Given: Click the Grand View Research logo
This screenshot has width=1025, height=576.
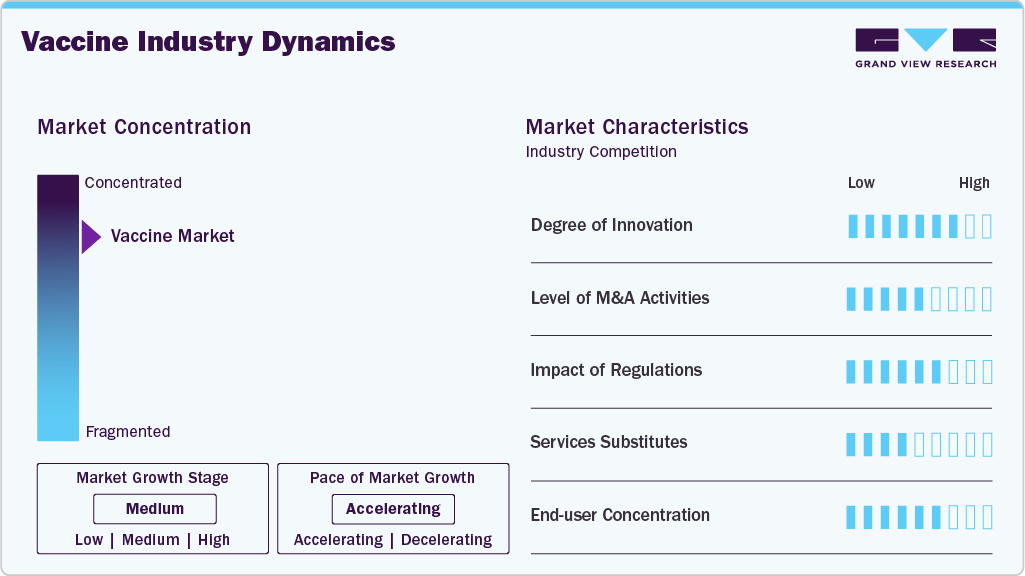Looking at the screenshot, I should (x=925, y=48).
